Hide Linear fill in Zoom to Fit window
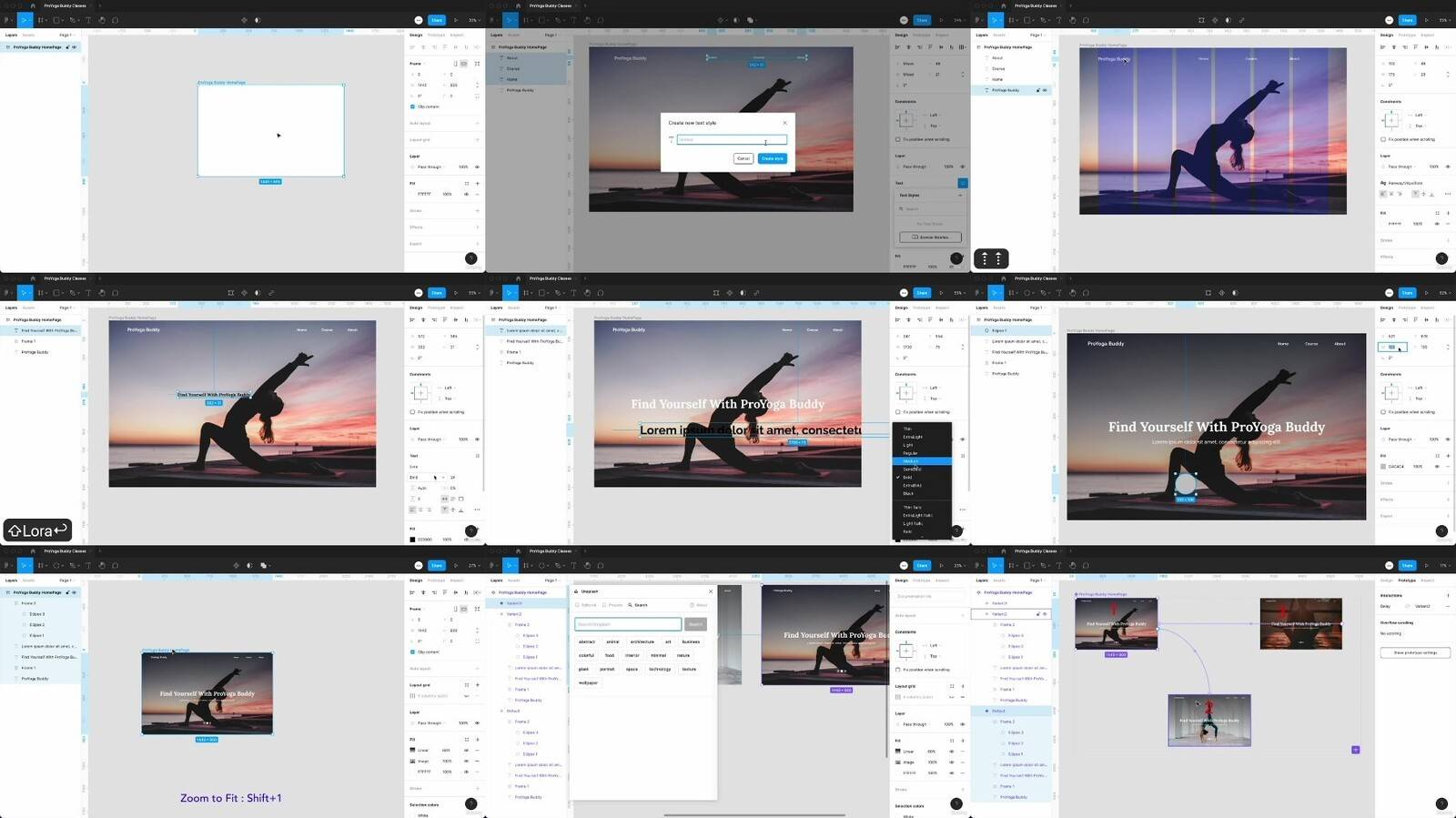The width and height of the screenshot is (1456, 818). click(467, 750)
